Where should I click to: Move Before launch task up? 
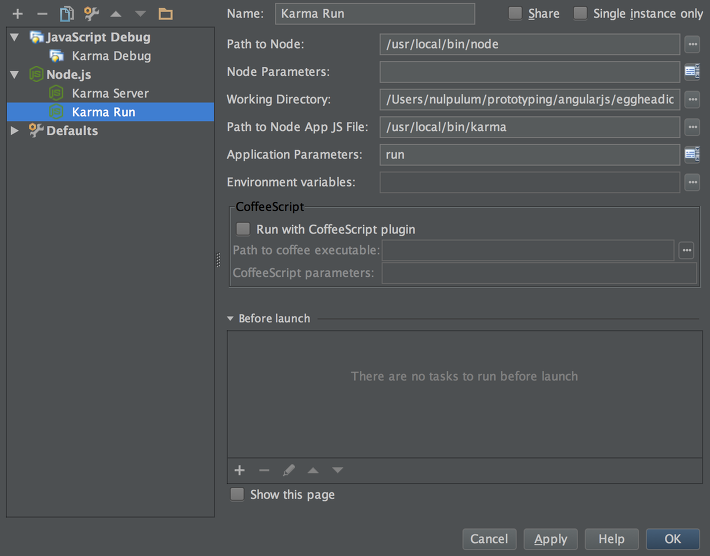[x=313, y=470]
